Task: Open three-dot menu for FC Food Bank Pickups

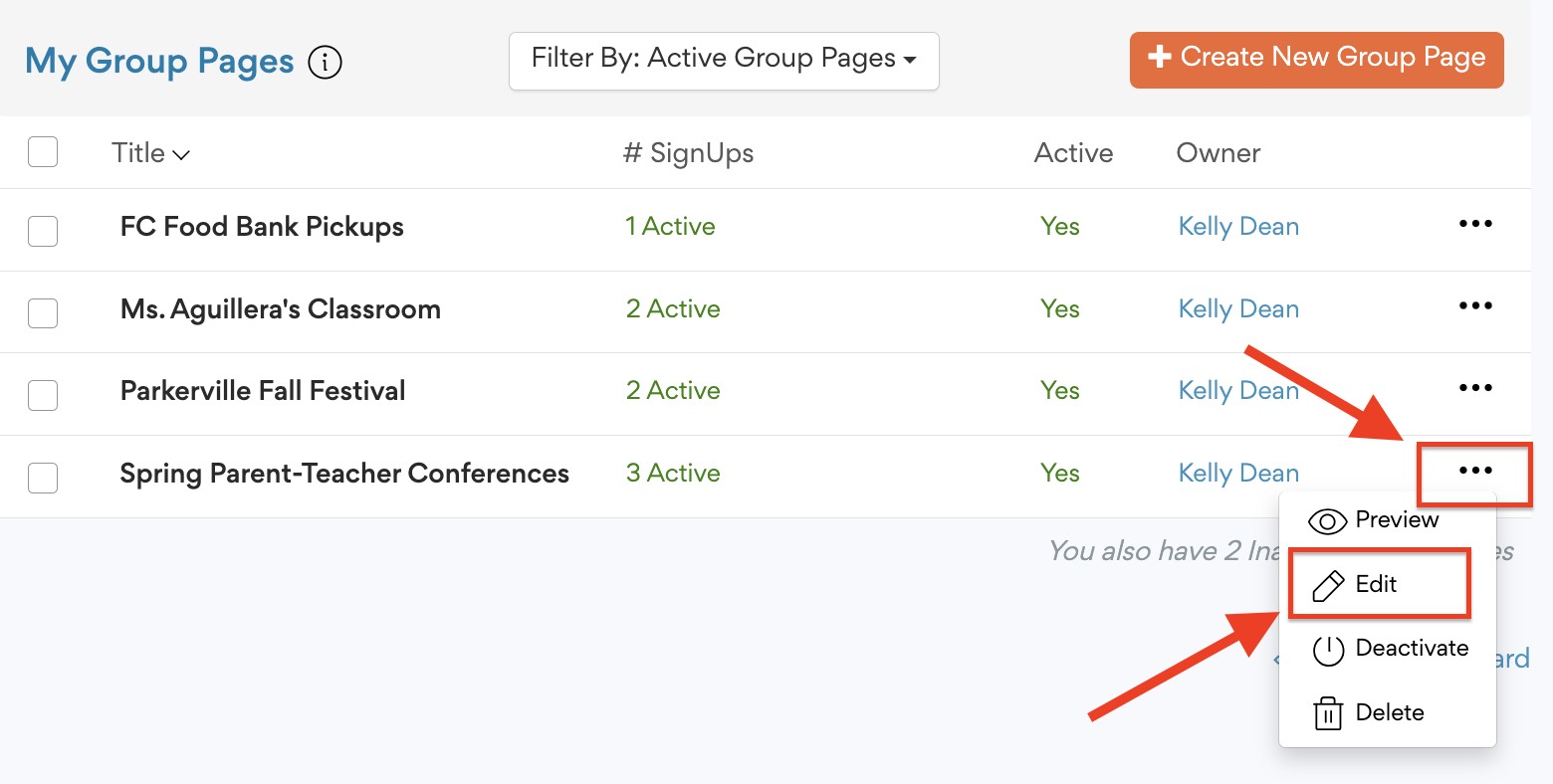Action: tap(1474, 224)
